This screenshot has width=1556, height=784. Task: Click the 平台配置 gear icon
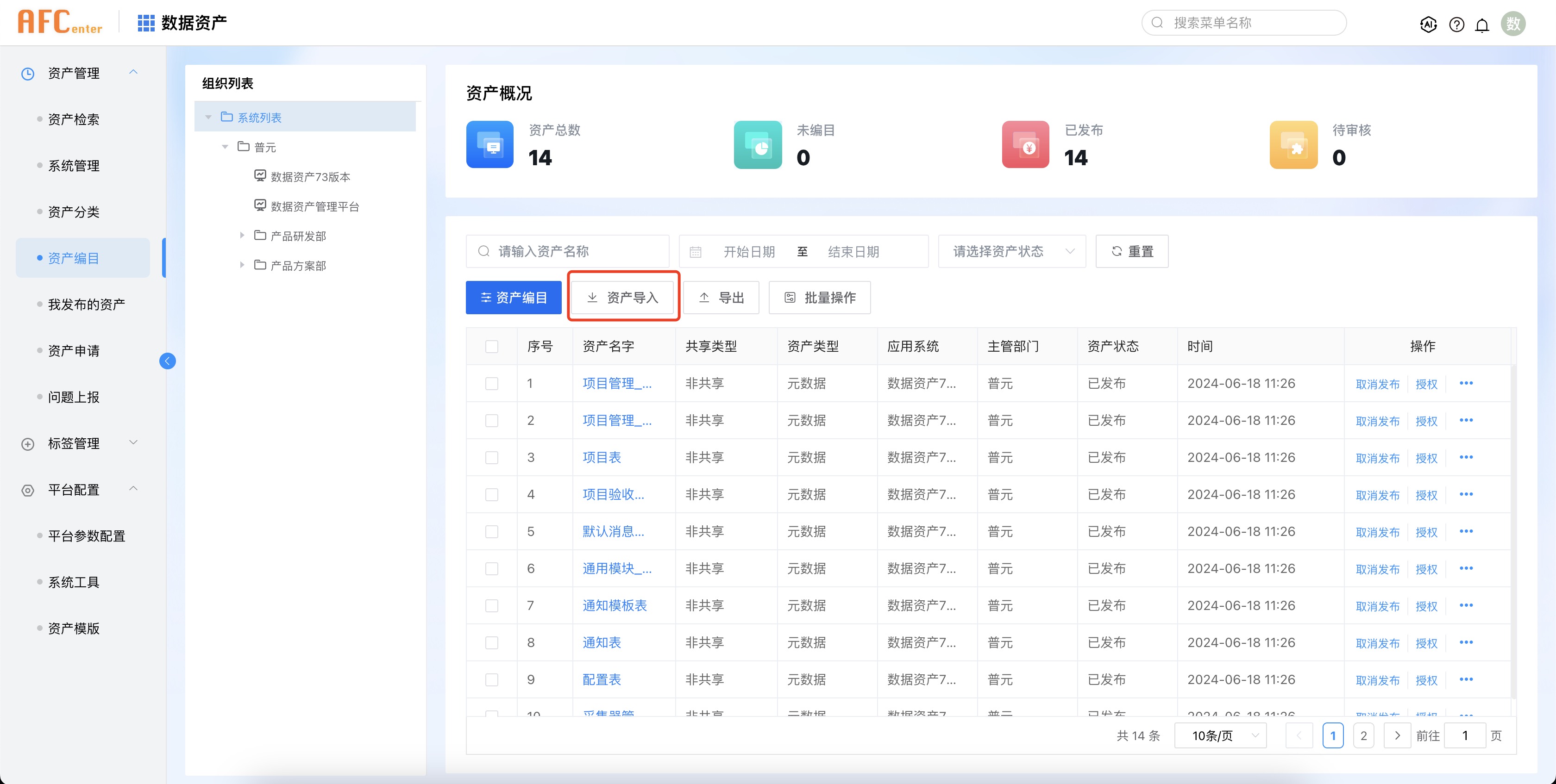(28, 490)
